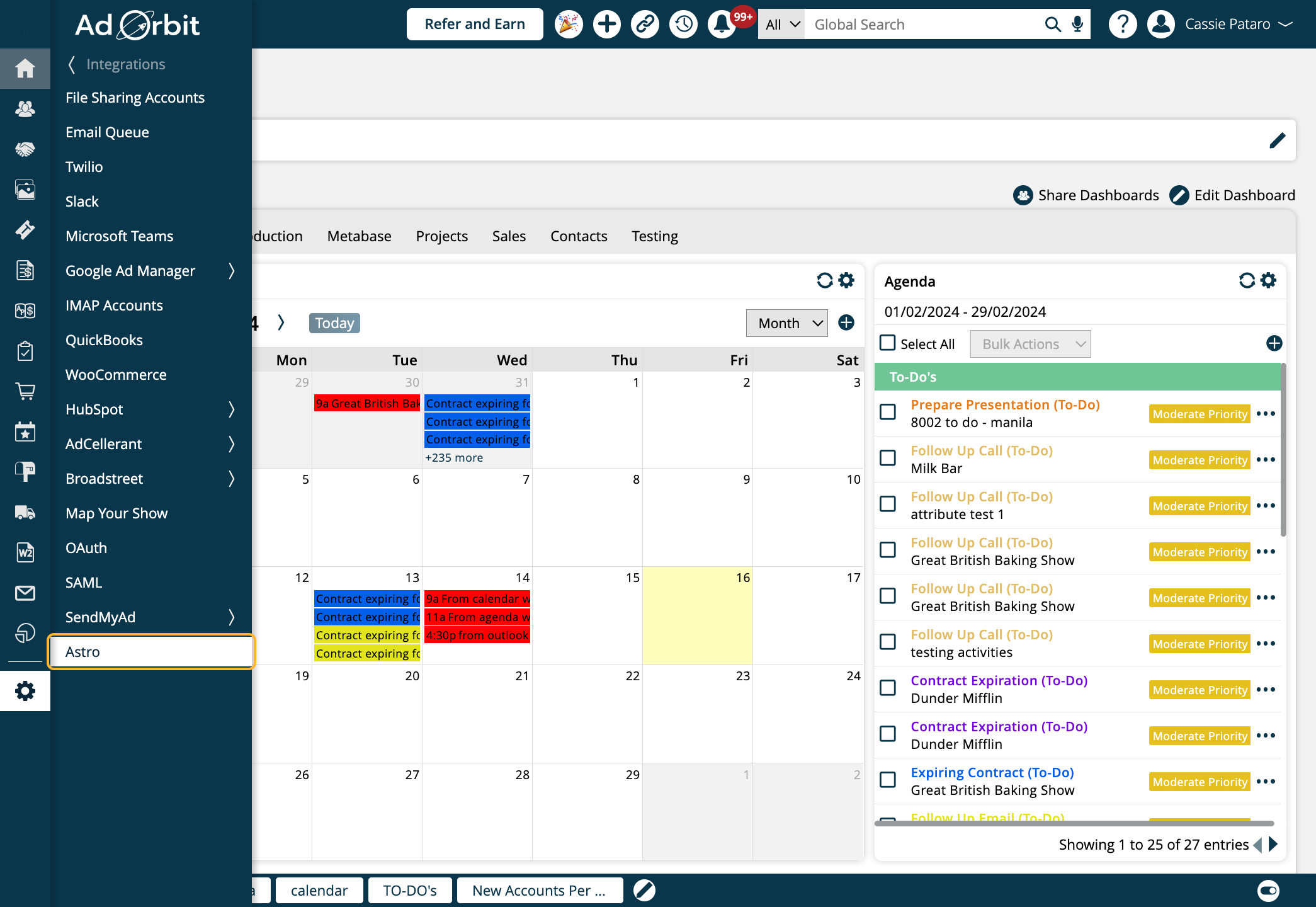
Task: Click the pencil edit icon in banner
Action: pos(1278,140)
